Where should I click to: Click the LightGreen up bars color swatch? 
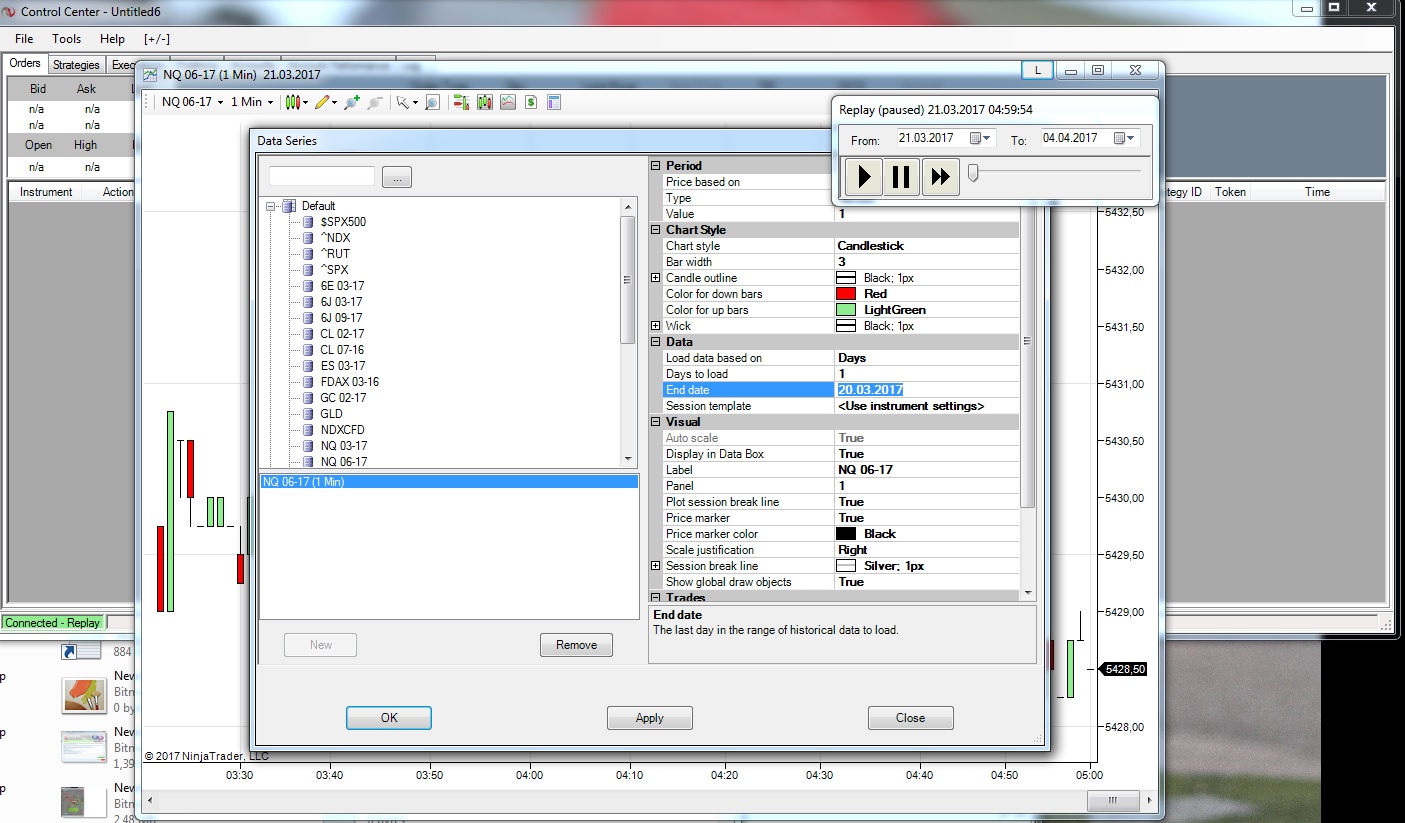tap(846, 310)
